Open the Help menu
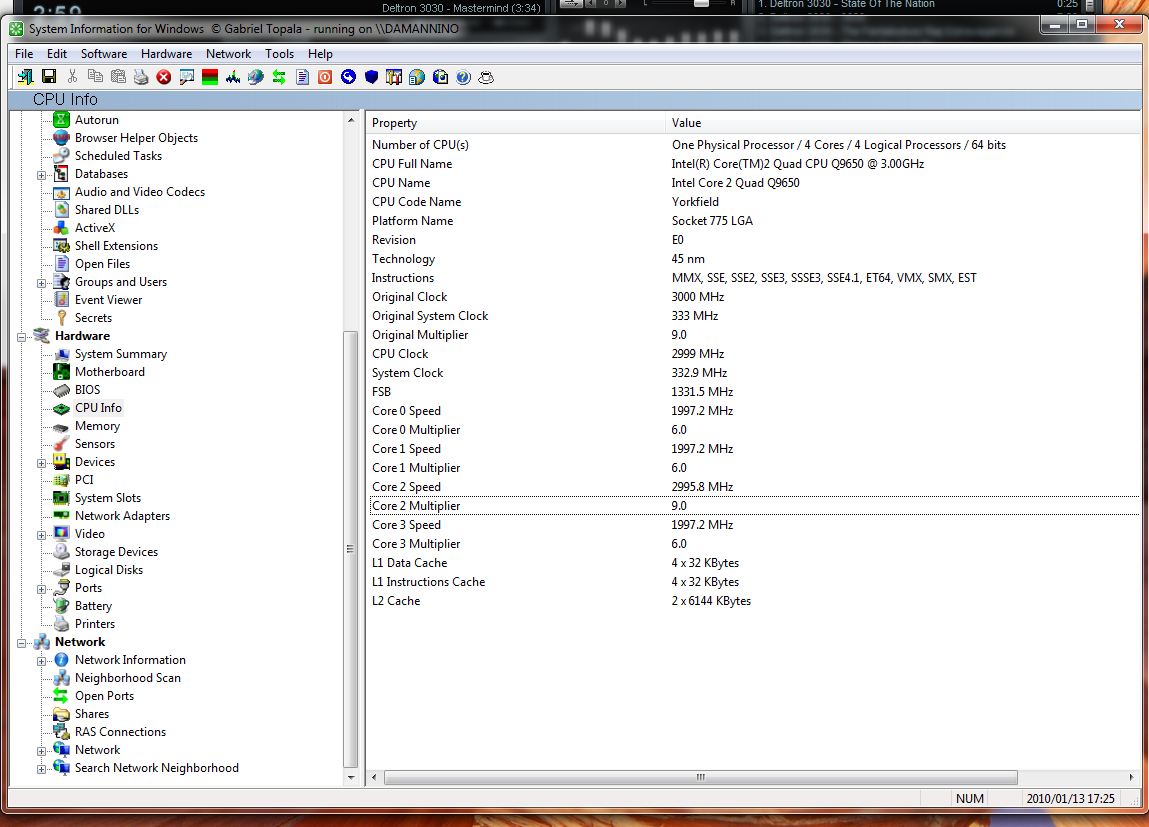 click(320, 53)
